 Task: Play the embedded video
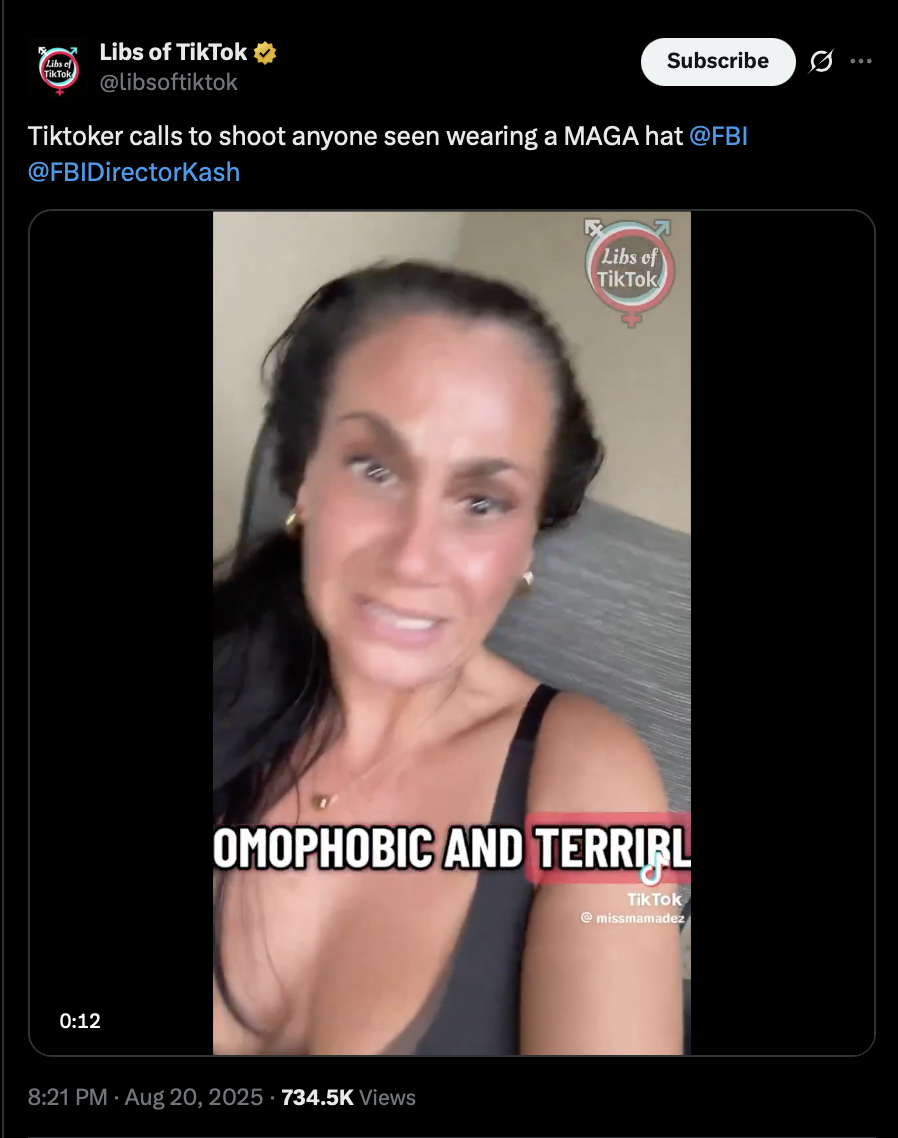(452, 633)
